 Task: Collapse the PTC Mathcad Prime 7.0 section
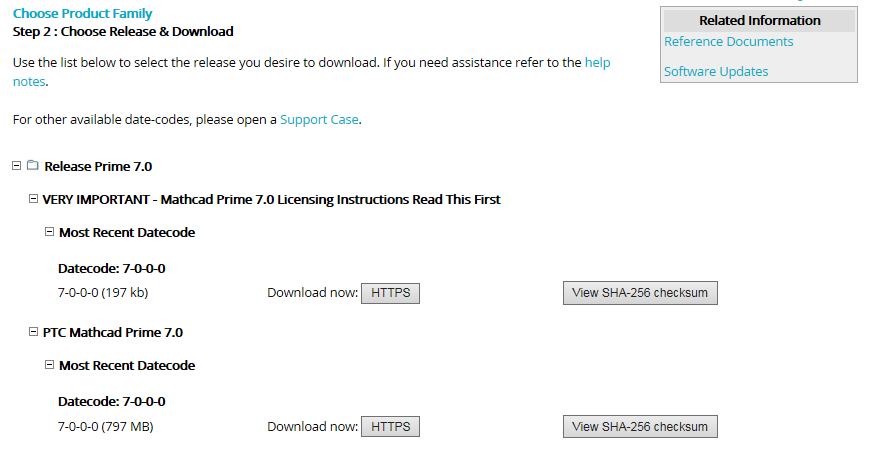click(x=34, y=331)
